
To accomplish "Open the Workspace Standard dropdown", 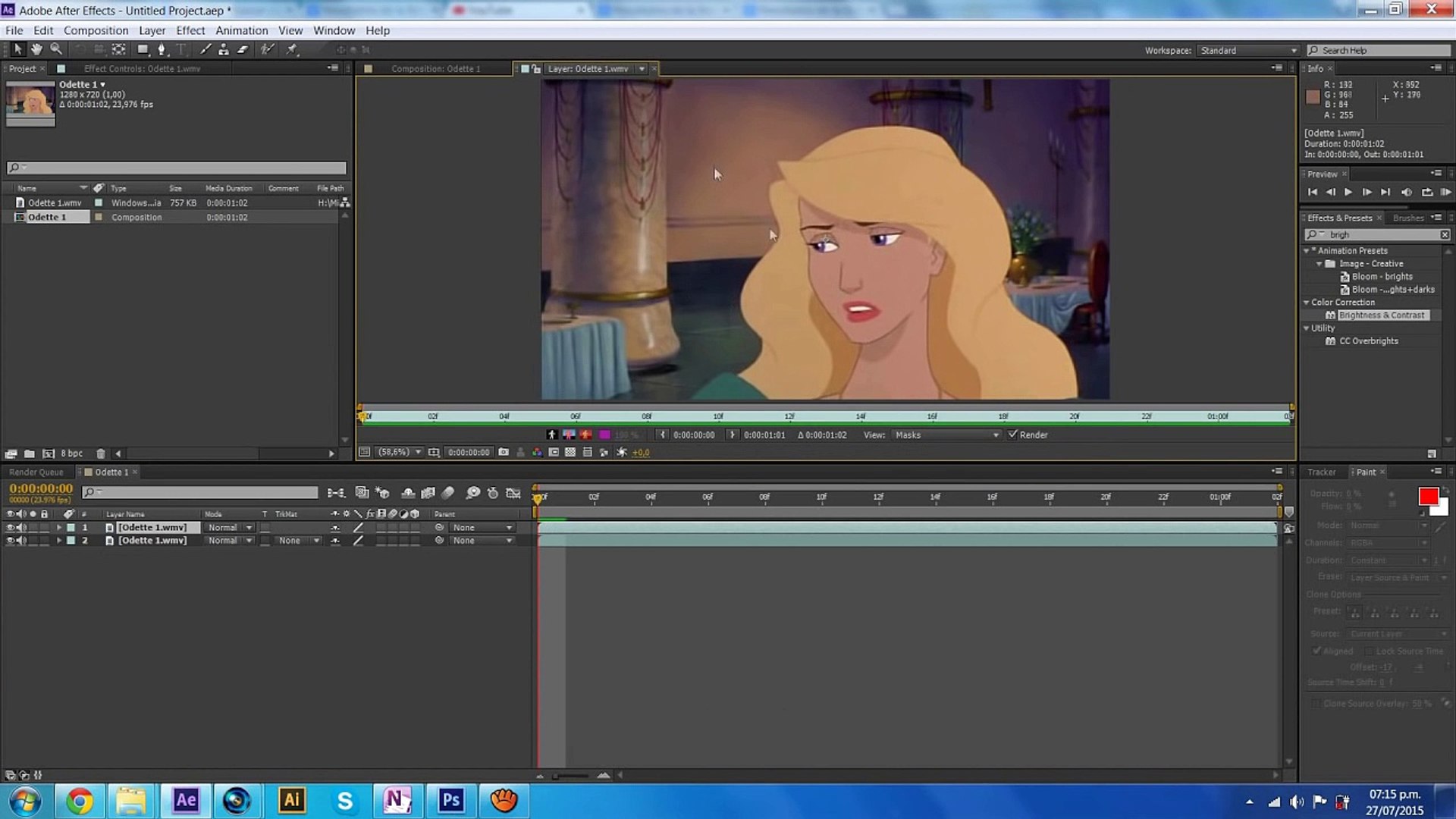I will [1247, 50].
